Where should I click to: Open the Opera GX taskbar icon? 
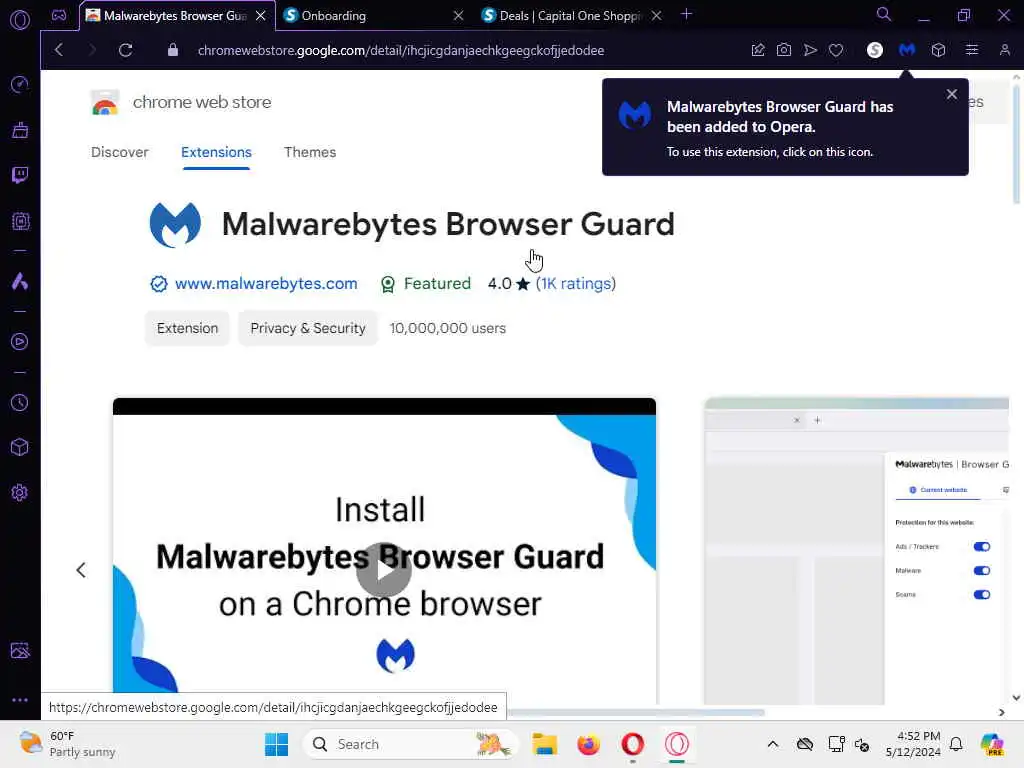click(x=677, y=744)
